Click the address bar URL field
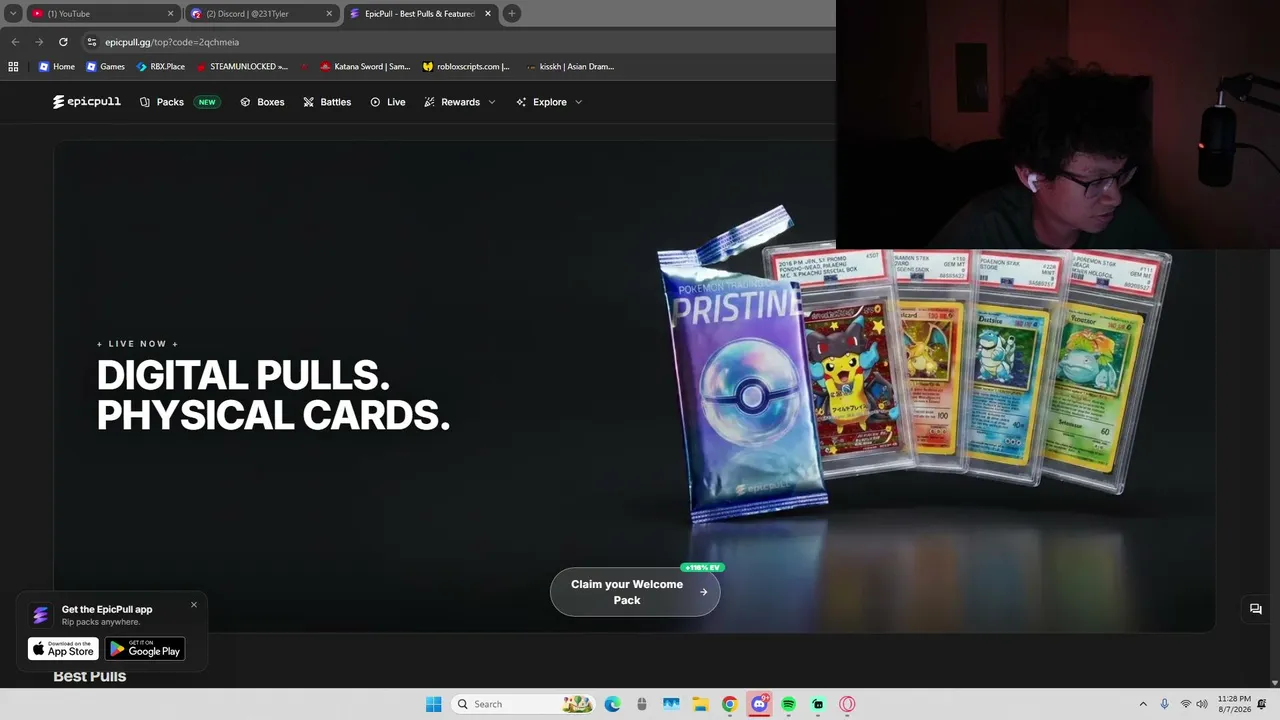The width and height of the screenshot is (1280, 720). click(x=455, y=42)
